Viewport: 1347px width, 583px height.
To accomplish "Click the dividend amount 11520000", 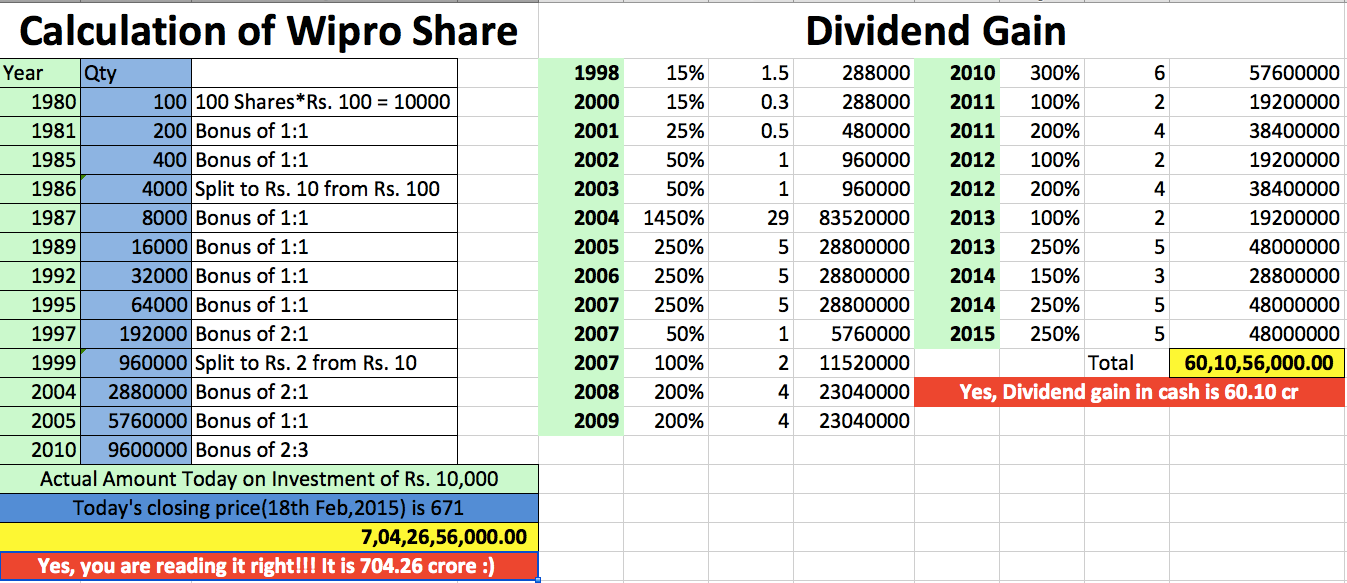I will click(x=854, y=363).
